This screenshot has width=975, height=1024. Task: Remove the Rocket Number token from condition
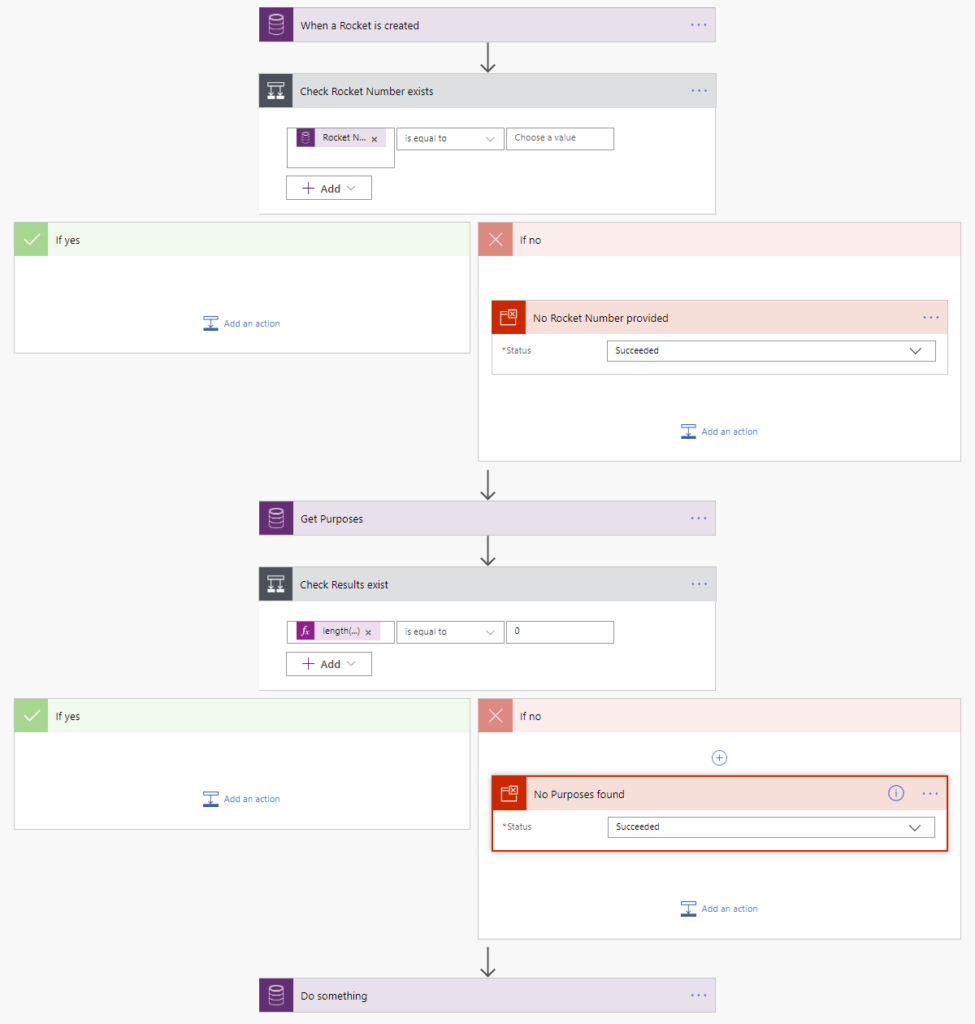[374, 139]
